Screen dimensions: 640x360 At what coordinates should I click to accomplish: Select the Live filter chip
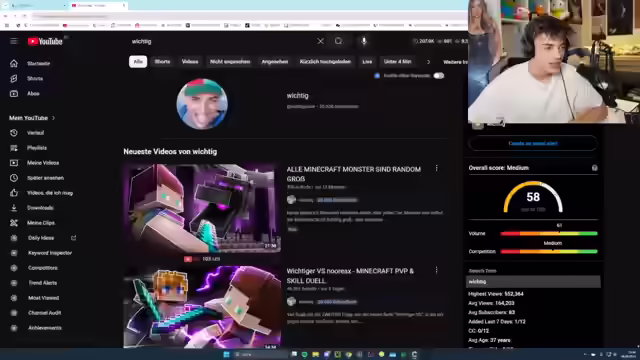coord(367,62)
